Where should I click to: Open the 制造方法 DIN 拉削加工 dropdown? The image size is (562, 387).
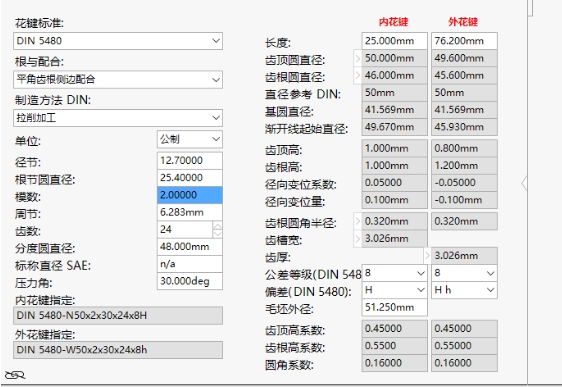118,118
